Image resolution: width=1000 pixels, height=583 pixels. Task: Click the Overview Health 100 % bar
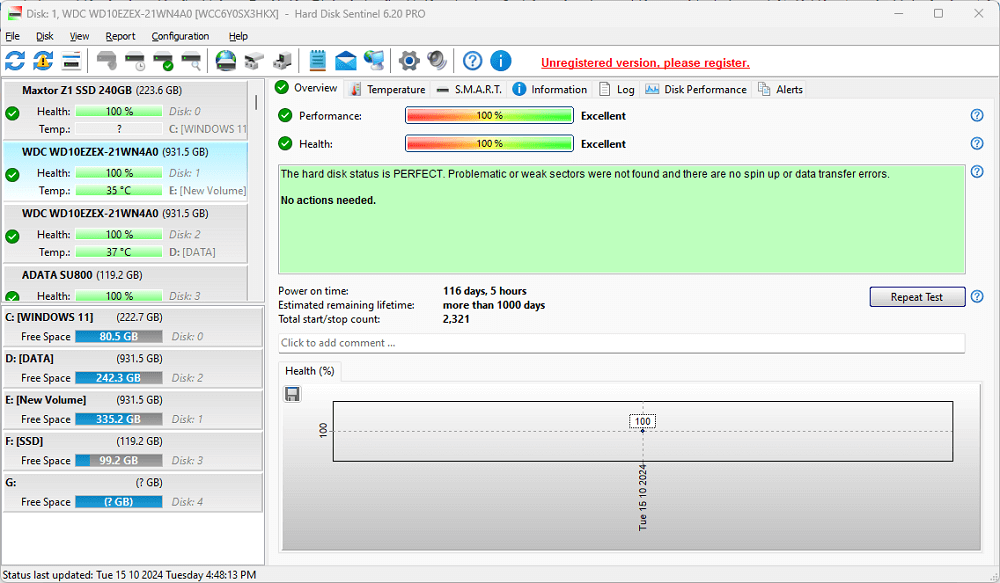click(x=489, y=144)
